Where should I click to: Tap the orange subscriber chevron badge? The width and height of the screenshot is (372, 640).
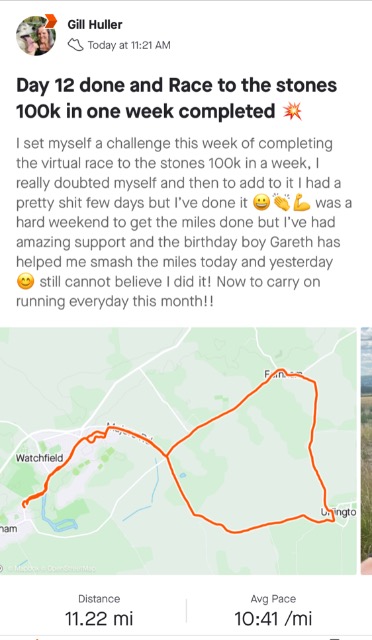pyautogui.click(x=51, y=21)
